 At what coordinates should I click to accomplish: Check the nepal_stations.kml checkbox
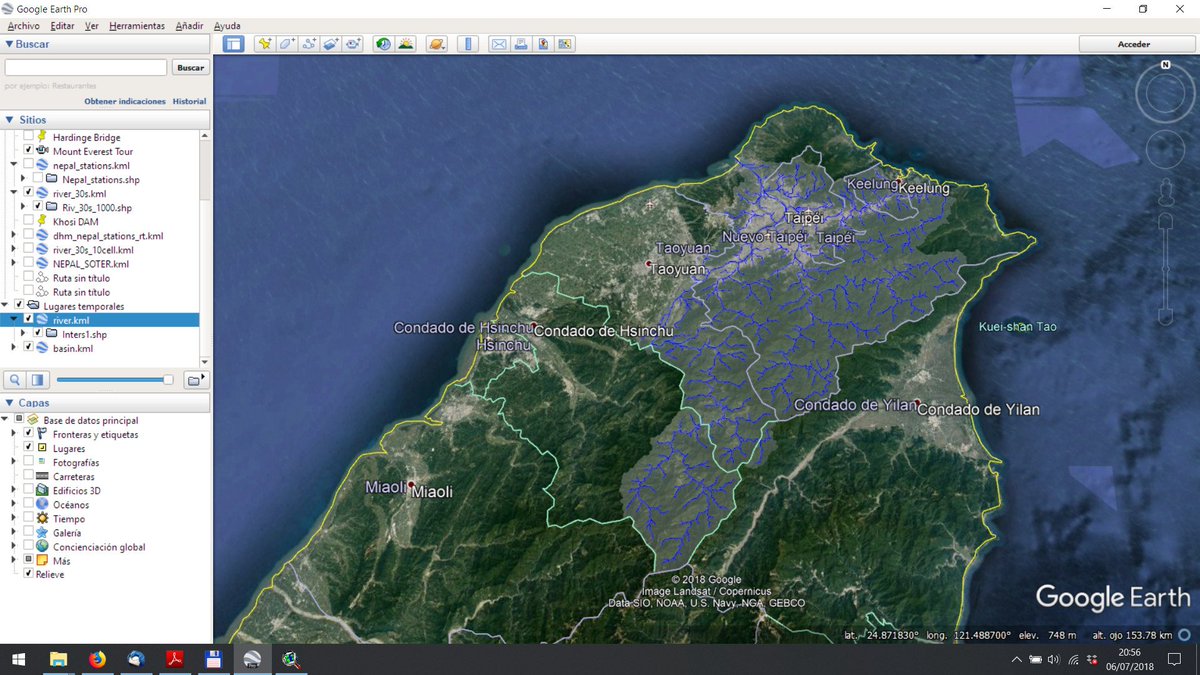coord(28,164)
